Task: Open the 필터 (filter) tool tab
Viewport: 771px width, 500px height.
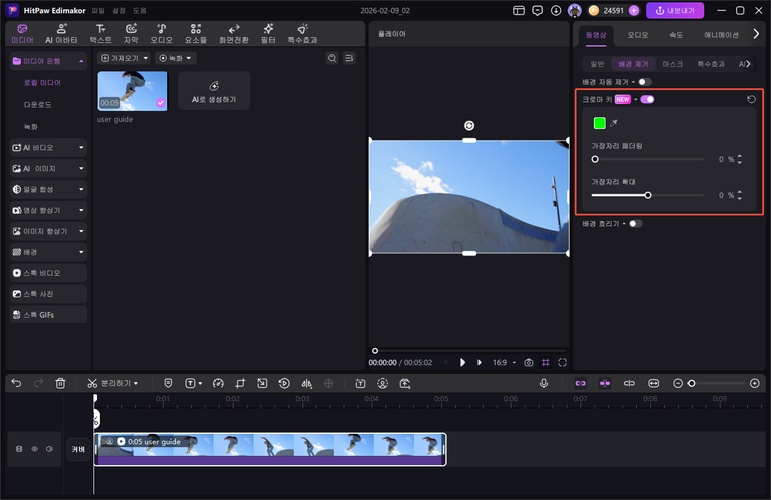Action: point(268,34)
